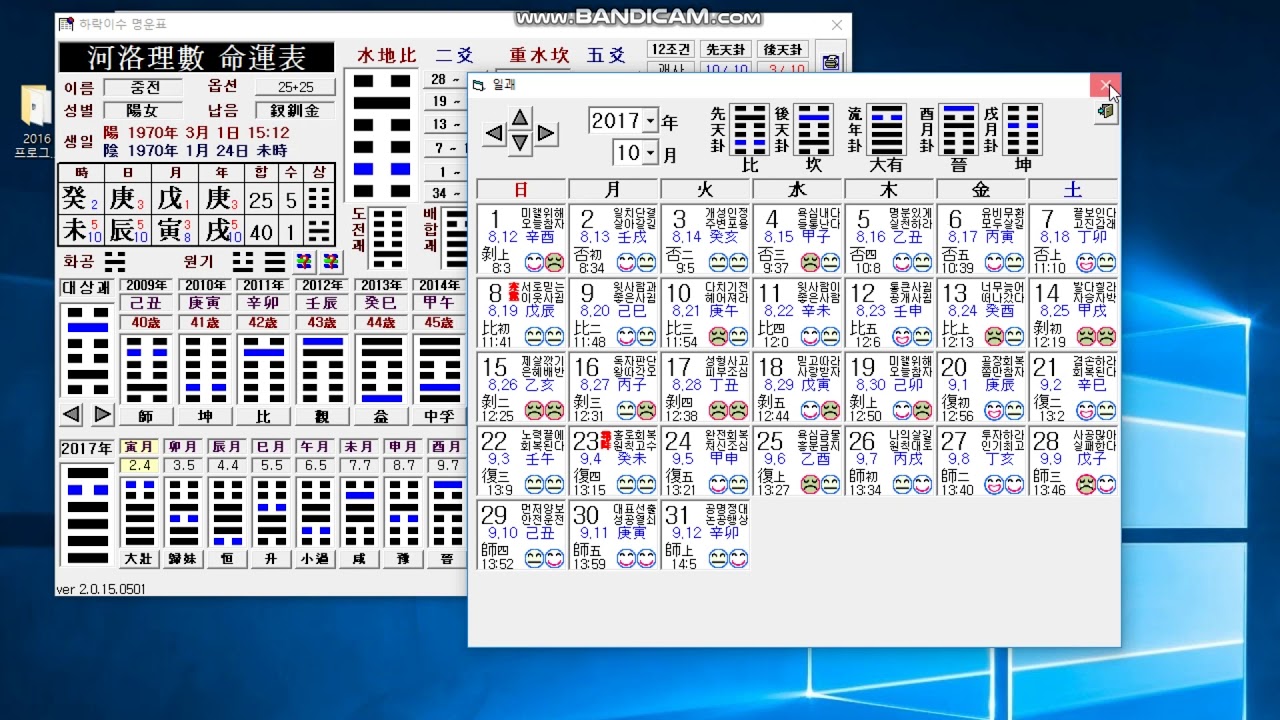The width and height of the screenshot is (1280, 720).
Task: Click calendar day 20 cell 庚辰
Action: [x=981, y=388]
